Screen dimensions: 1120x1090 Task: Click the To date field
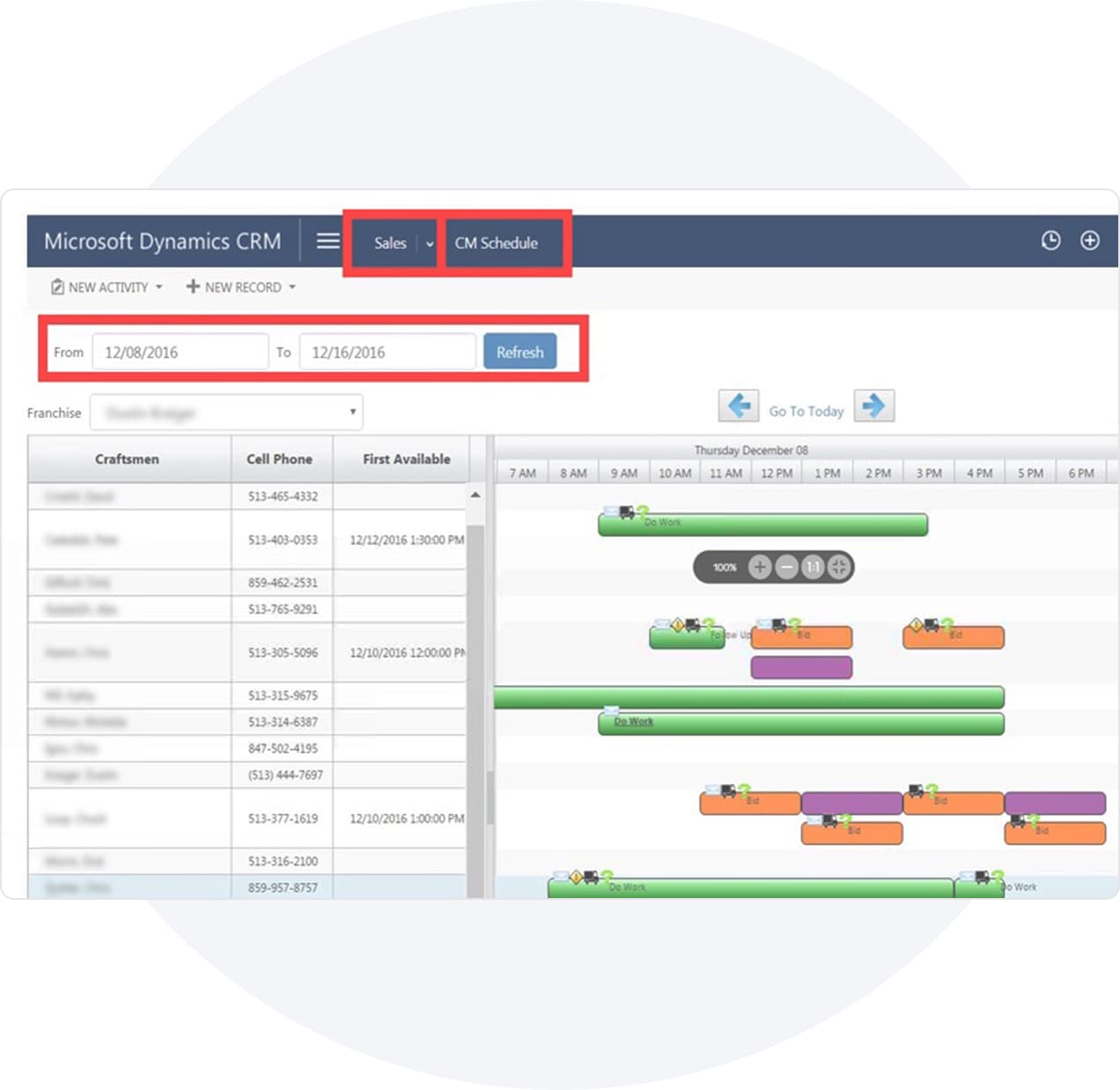387,352
